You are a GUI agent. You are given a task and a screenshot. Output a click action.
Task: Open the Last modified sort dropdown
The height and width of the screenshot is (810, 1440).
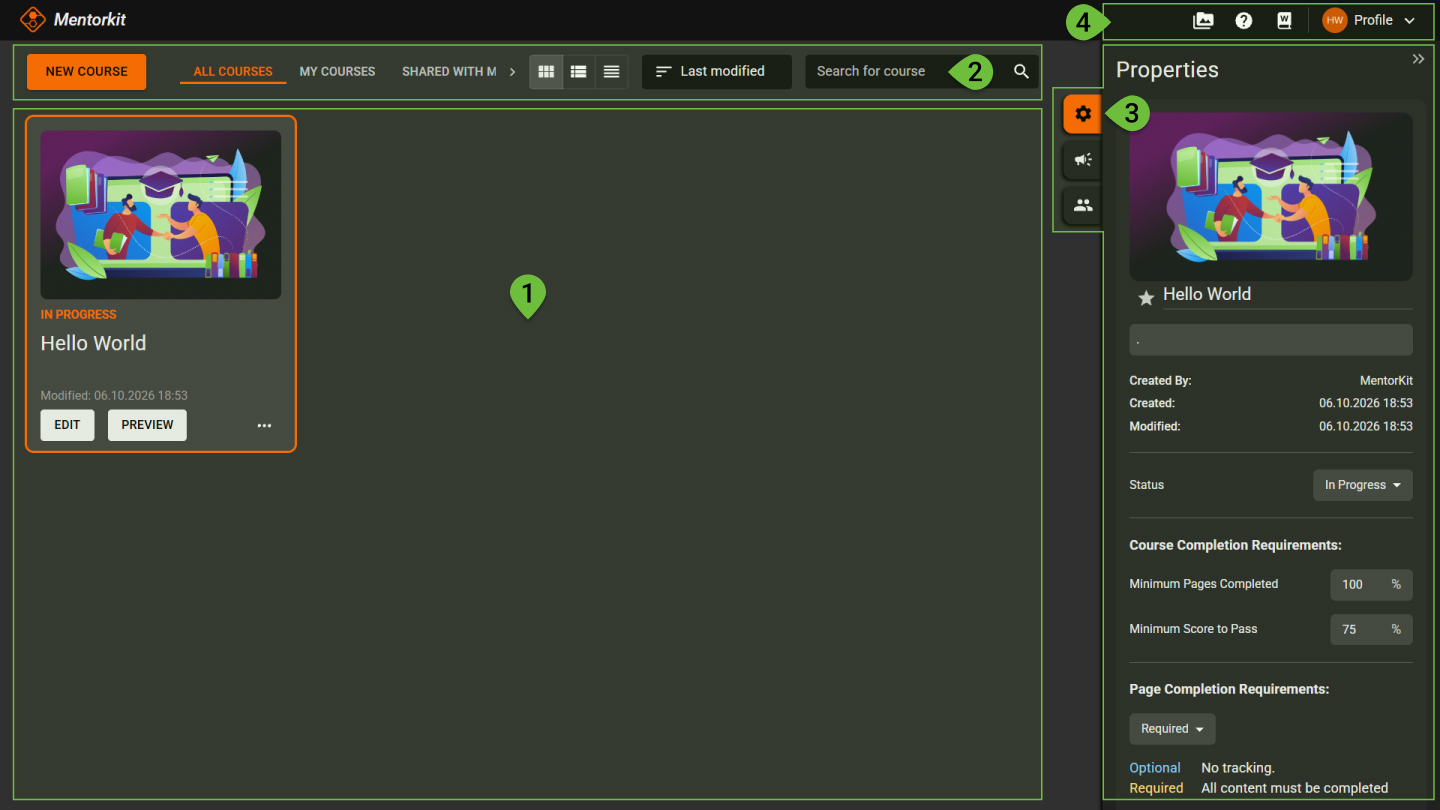pos(716,72)
